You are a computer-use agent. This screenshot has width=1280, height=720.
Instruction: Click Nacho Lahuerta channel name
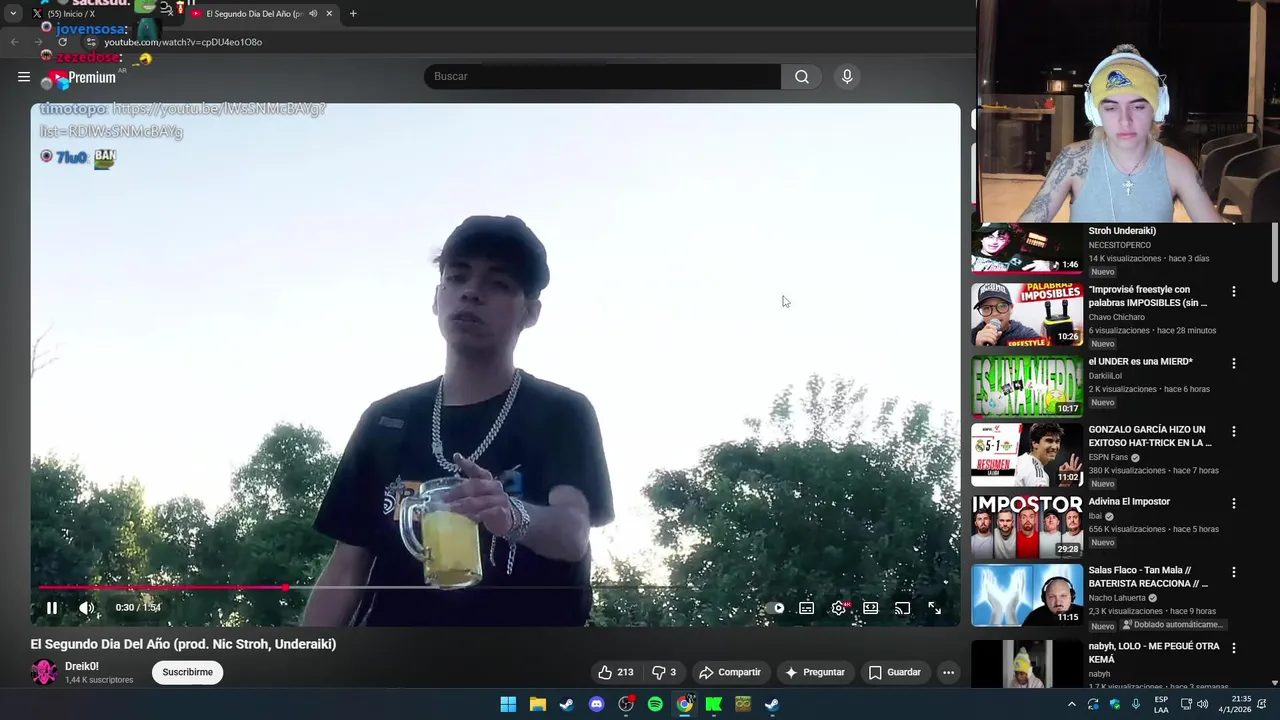point(1117,598)
